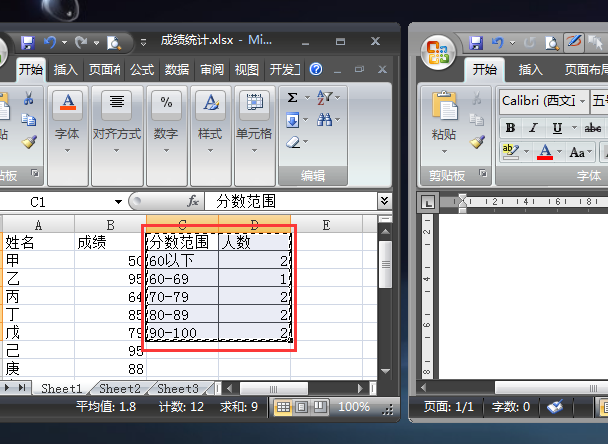608x444 pixels.
Task: Open the Number group dropdown in Excel
Action: tap(166, 150)
